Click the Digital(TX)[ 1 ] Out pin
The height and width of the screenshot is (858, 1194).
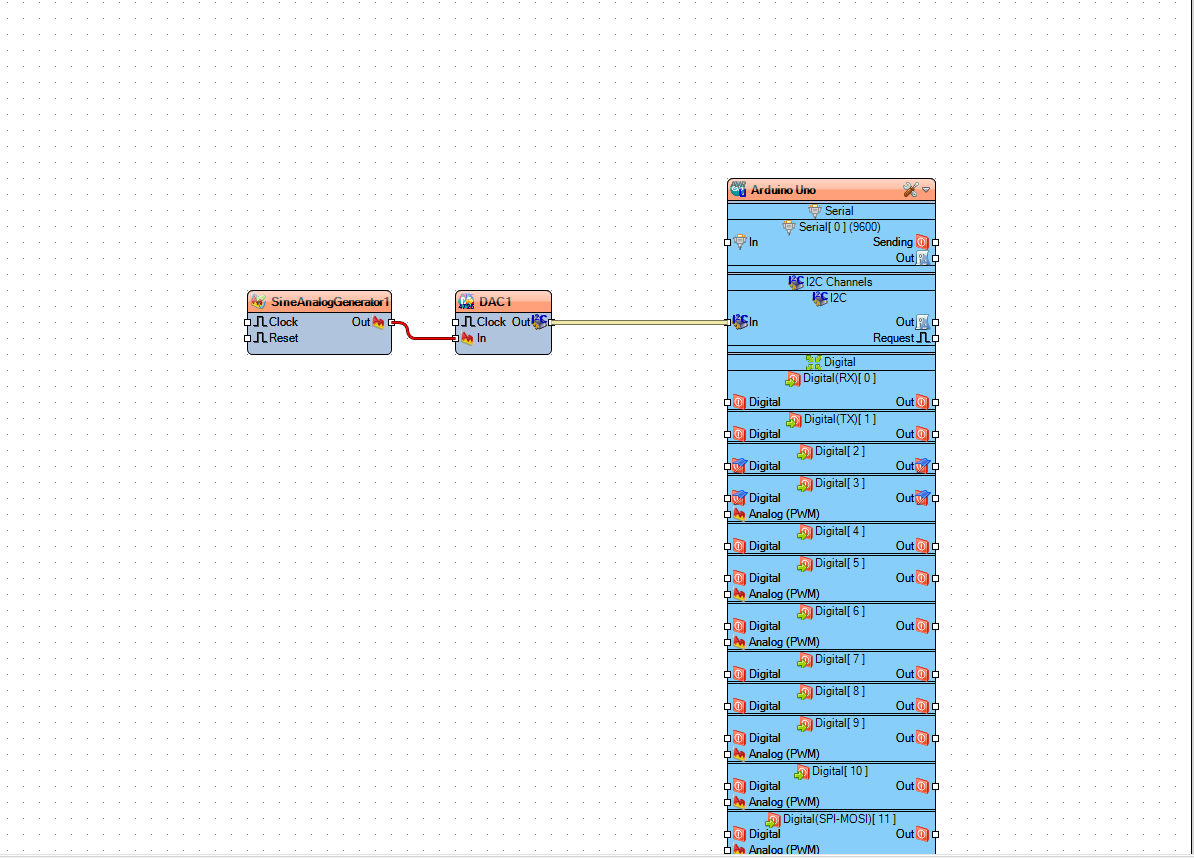point(936,434)
